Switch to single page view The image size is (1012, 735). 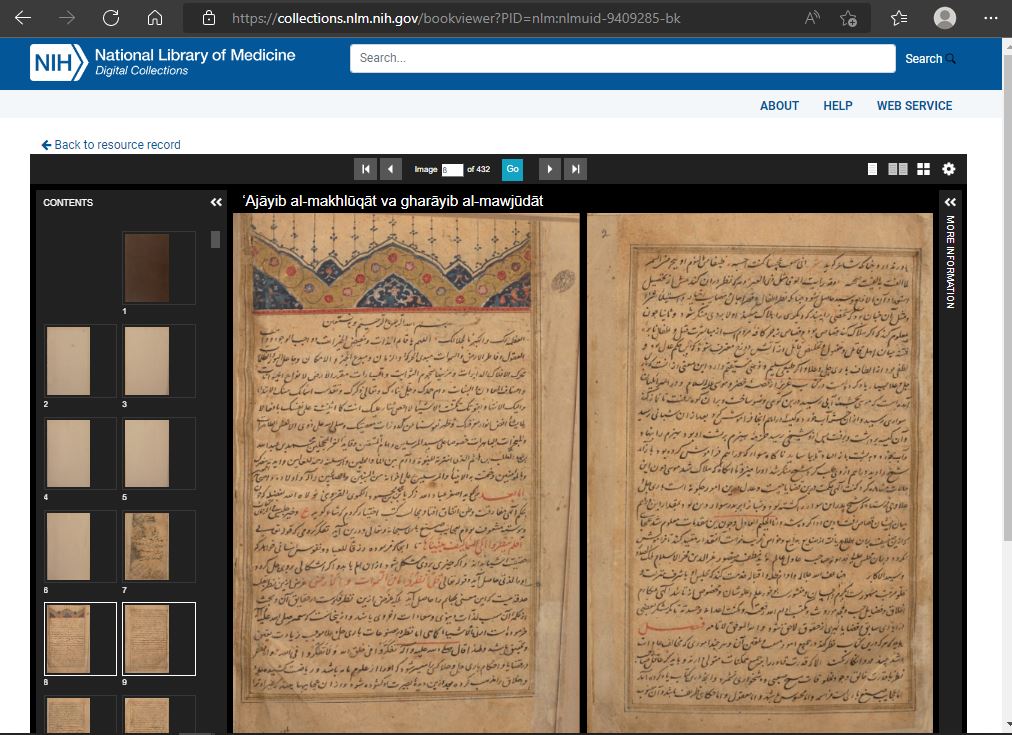tap(872, 169)
